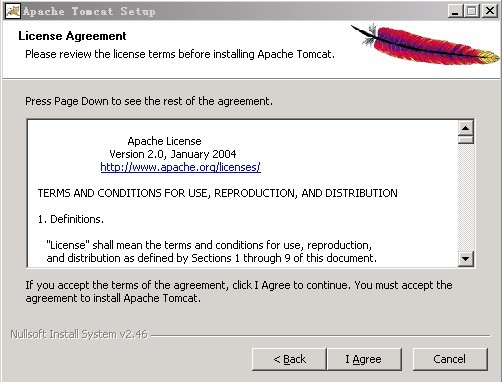Screen dimensions: 502x382
Task: Click the I Agree button
Action: (x=364, y=359)
